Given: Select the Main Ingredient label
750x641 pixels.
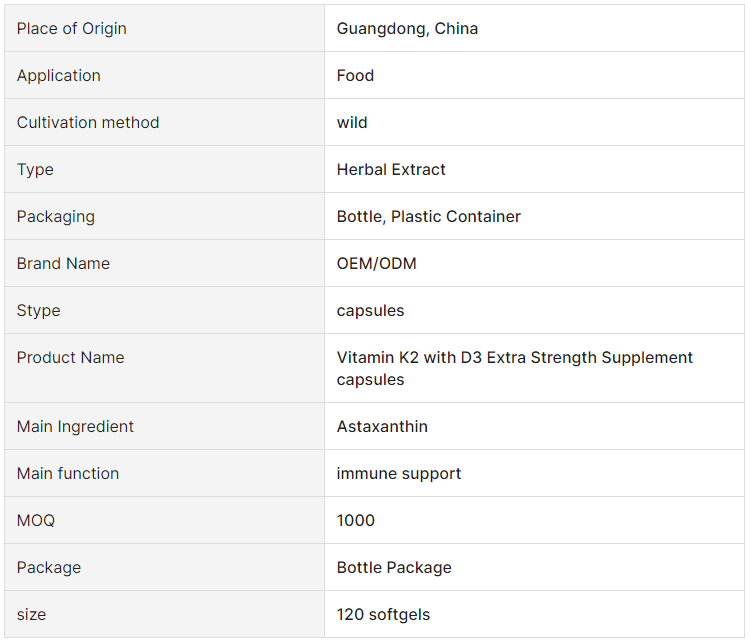Looking at the screenshot, I should 75,426.
